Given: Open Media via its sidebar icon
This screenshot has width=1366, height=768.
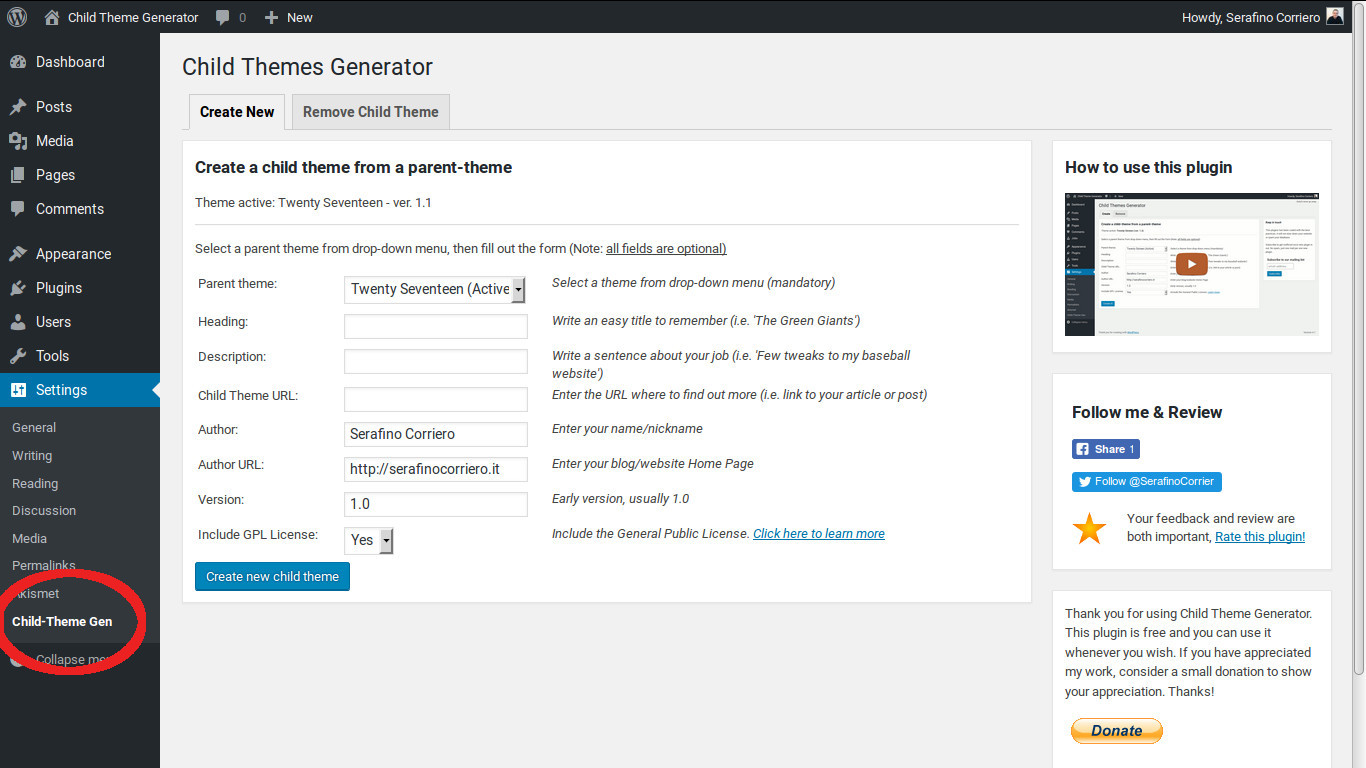Looking at the screenshot, I should point(18,141).
